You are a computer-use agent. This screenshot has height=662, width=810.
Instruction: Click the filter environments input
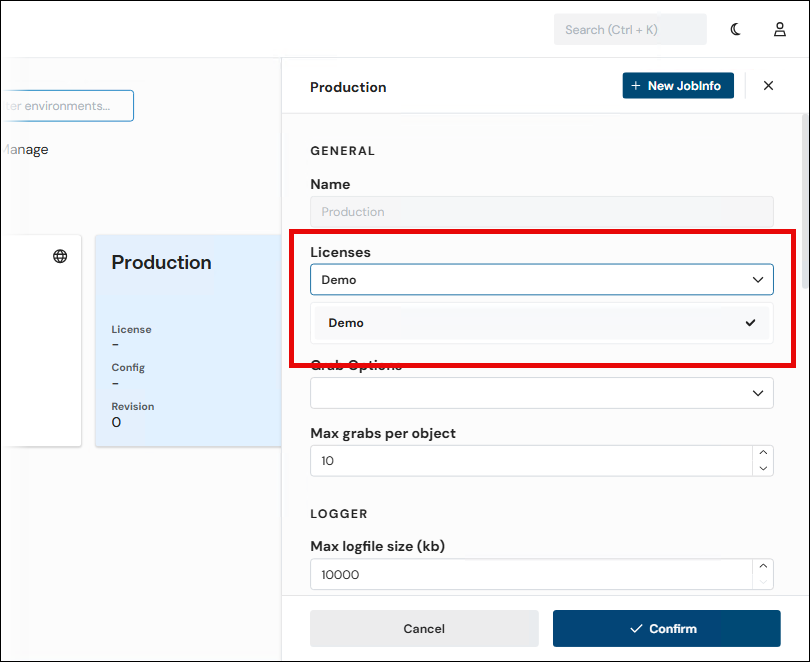67,106
